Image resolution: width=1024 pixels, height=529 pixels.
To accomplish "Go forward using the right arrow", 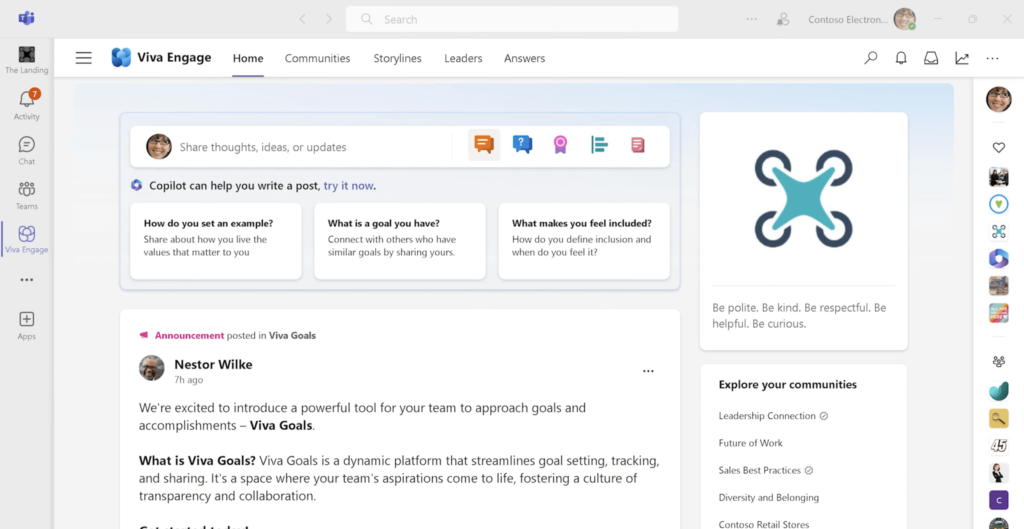I will coord(328,20).
